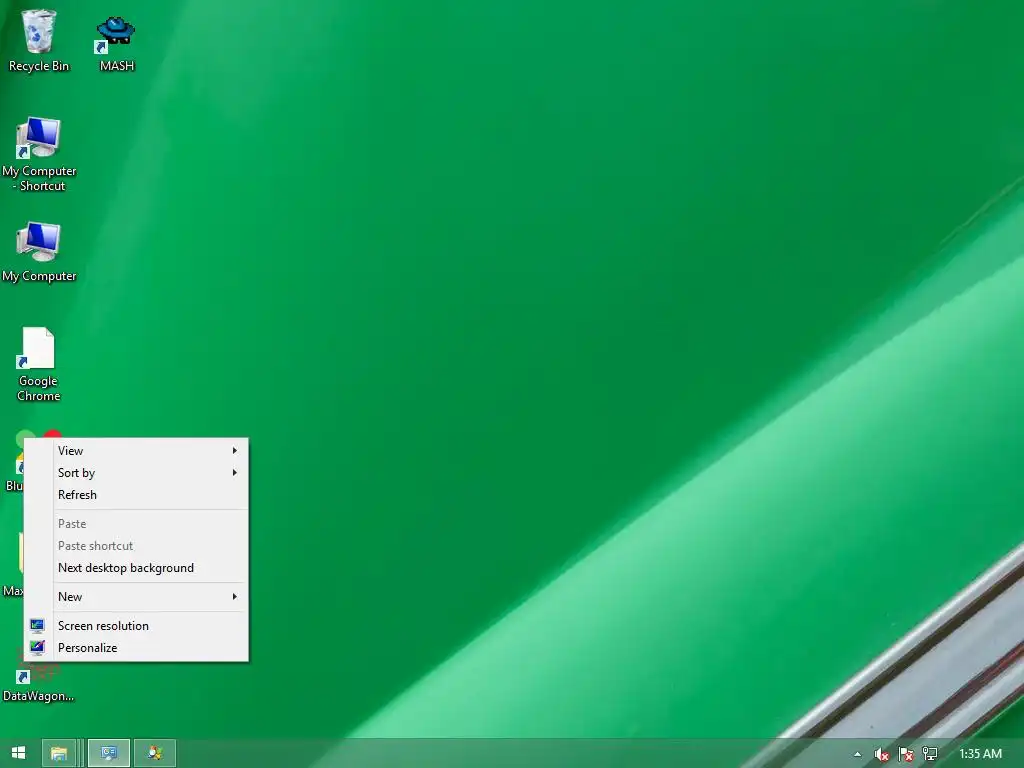Open File Explorer from the taskbar

[59, 754]
